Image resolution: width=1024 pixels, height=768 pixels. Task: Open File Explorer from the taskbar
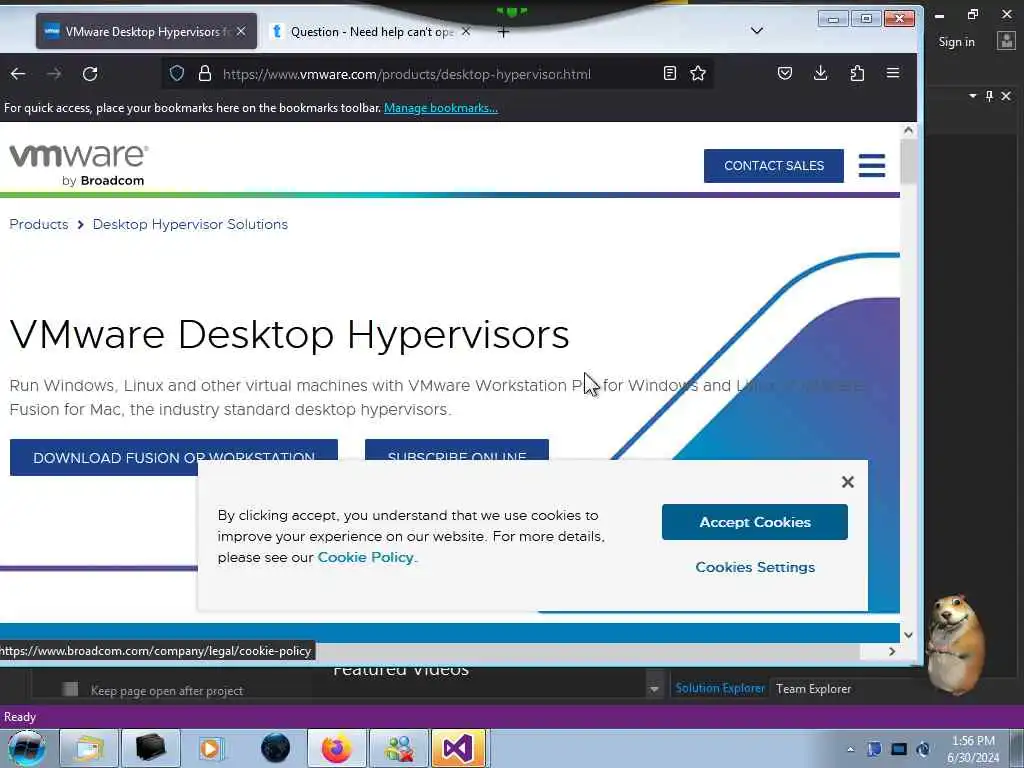point(89,748)
